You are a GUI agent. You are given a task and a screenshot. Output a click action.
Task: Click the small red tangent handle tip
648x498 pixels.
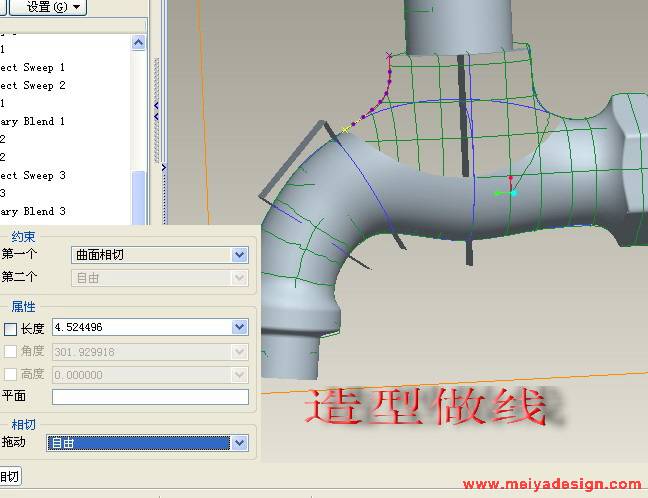[x=510, y=179]
